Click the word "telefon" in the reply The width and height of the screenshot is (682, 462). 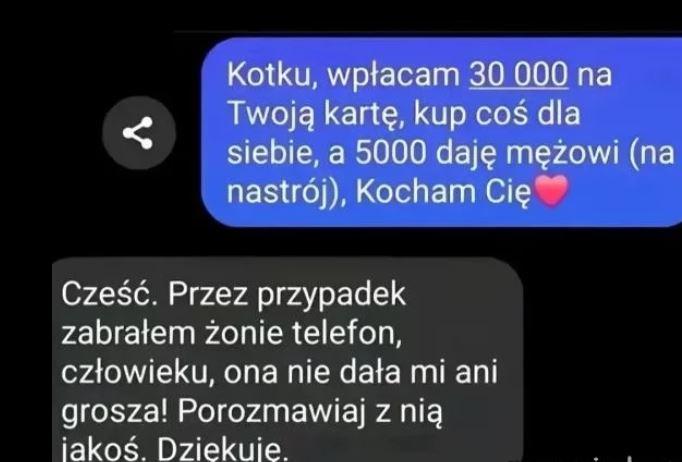(x=346, y=334)
